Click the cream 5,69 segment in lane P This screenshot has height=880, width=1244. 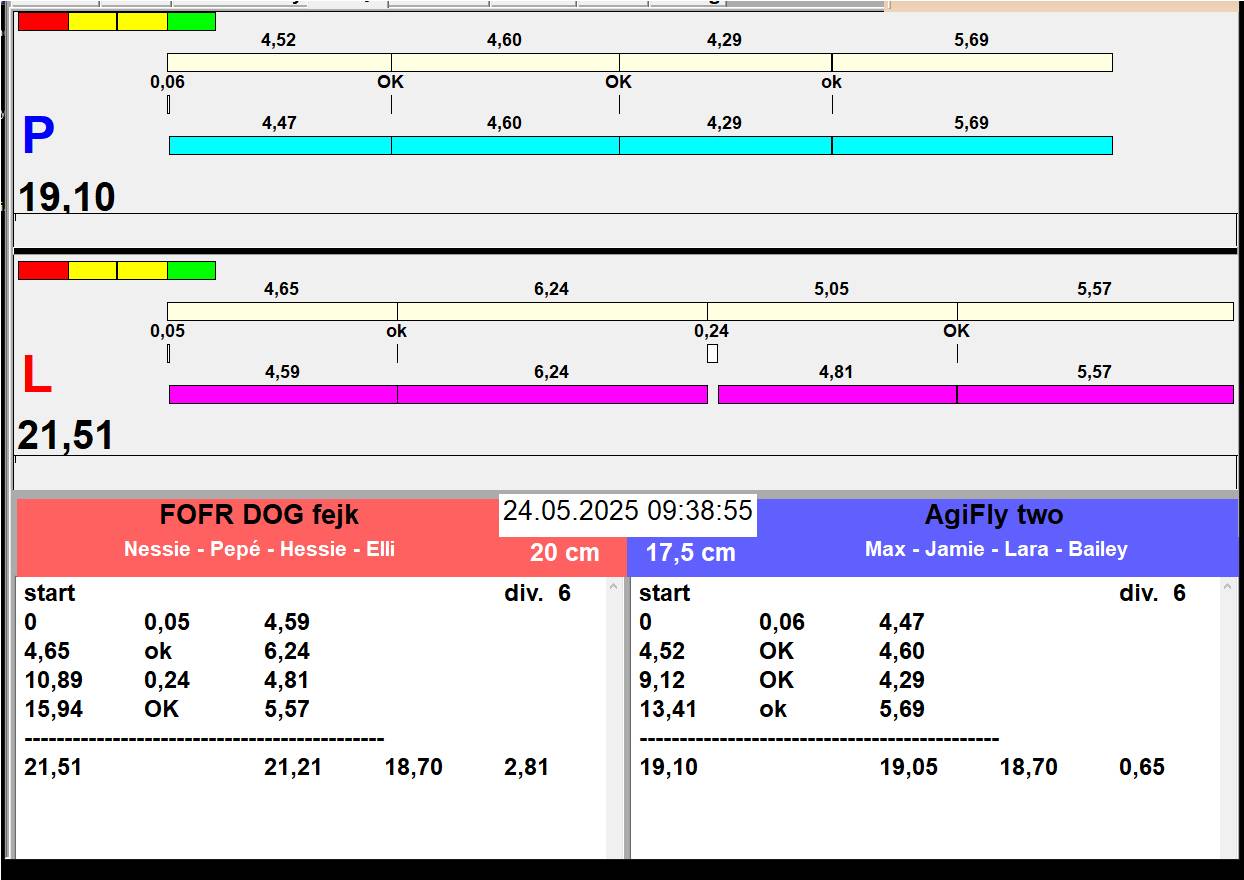coord(971,63)
